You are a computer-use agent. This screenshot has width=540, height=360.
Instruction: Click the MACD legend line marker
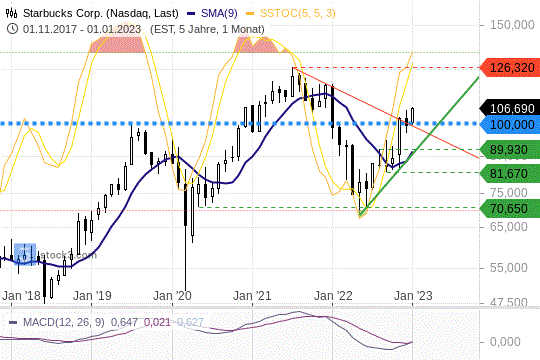[x=13, y=323]
